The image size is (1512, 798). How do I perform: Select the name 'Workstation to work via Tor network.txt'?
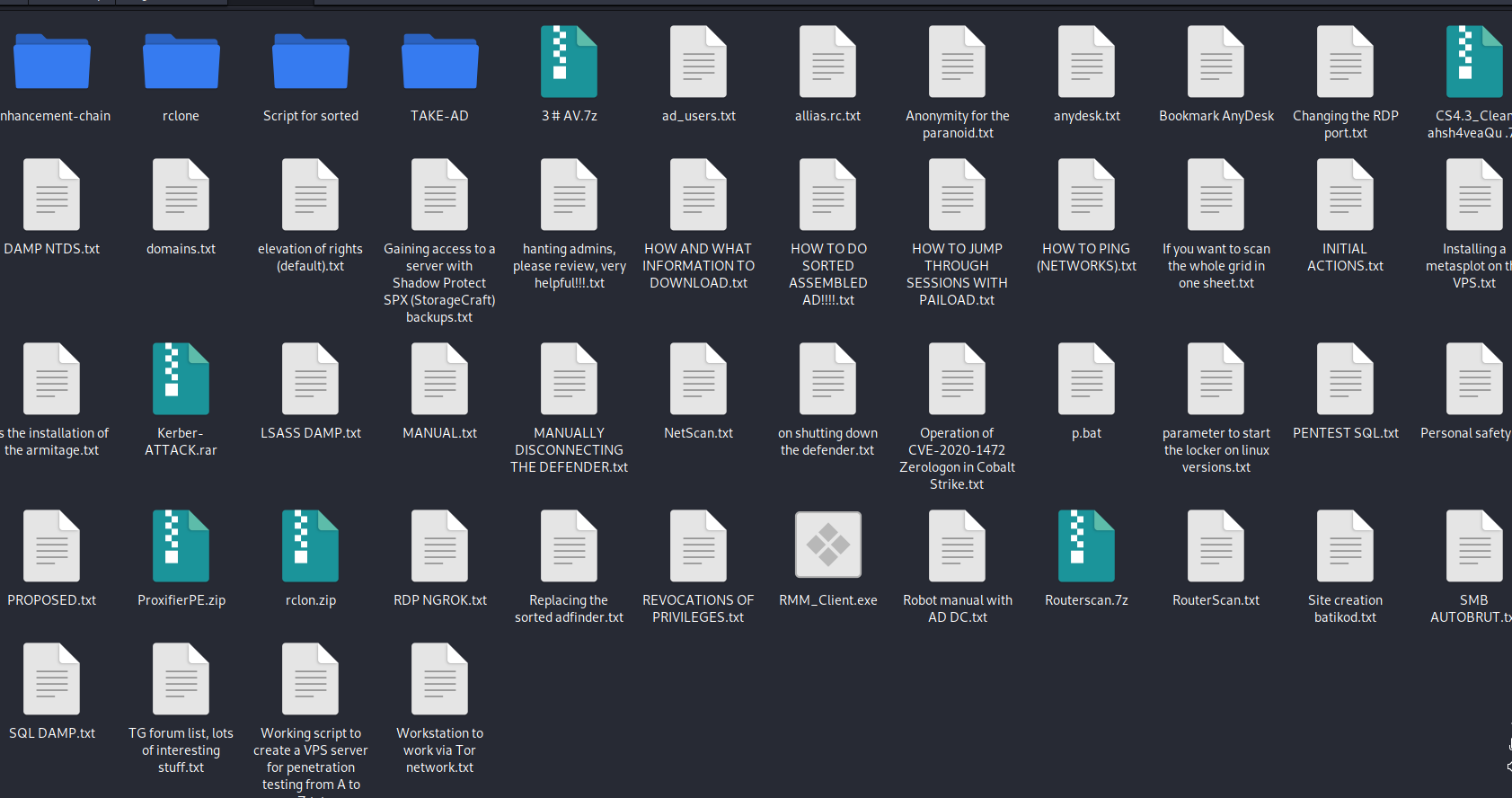pyautogui.click(x=440, y=750)
